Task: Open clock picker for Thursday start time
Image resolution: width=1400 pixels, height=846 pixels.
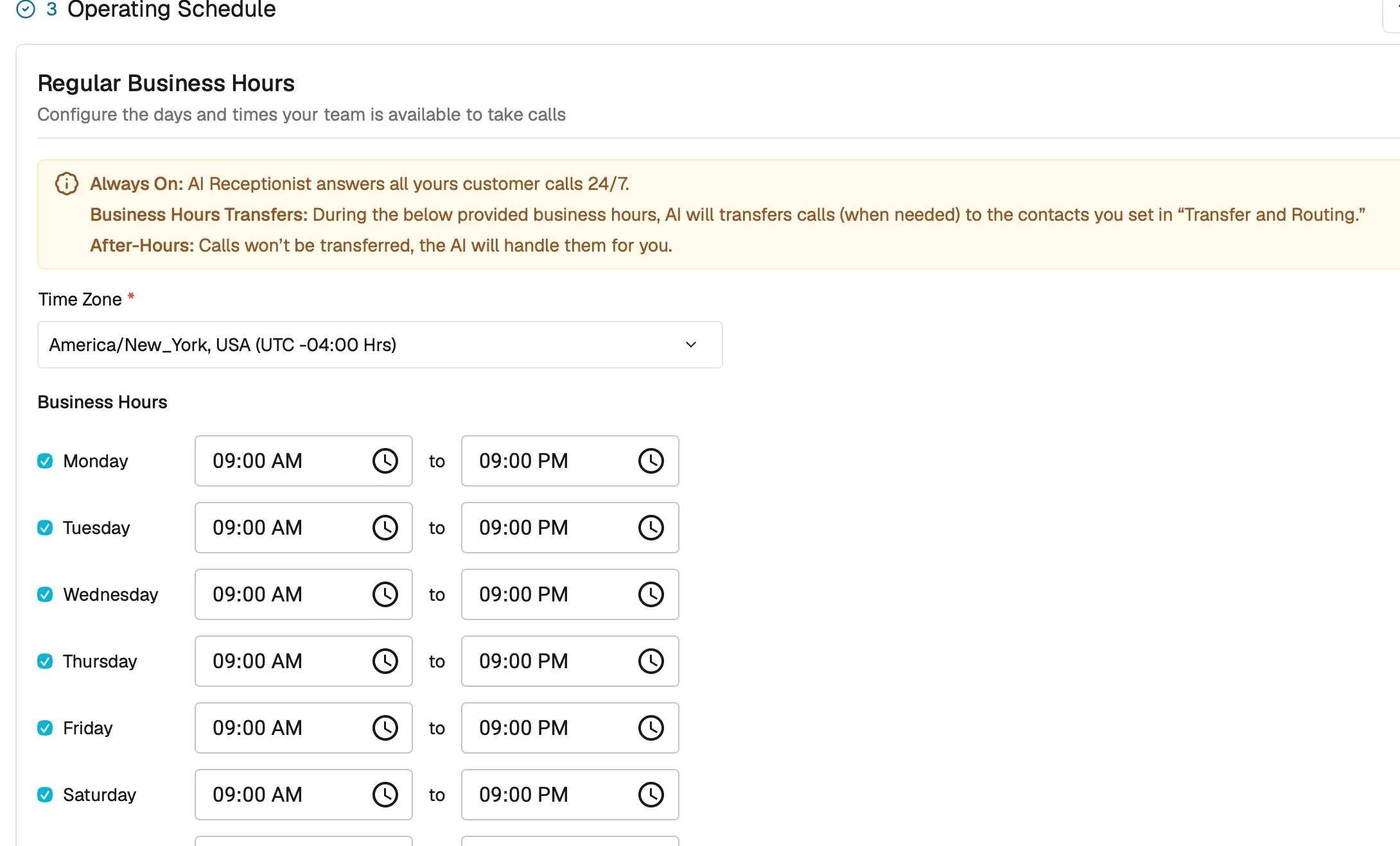Action: [385, 661]
